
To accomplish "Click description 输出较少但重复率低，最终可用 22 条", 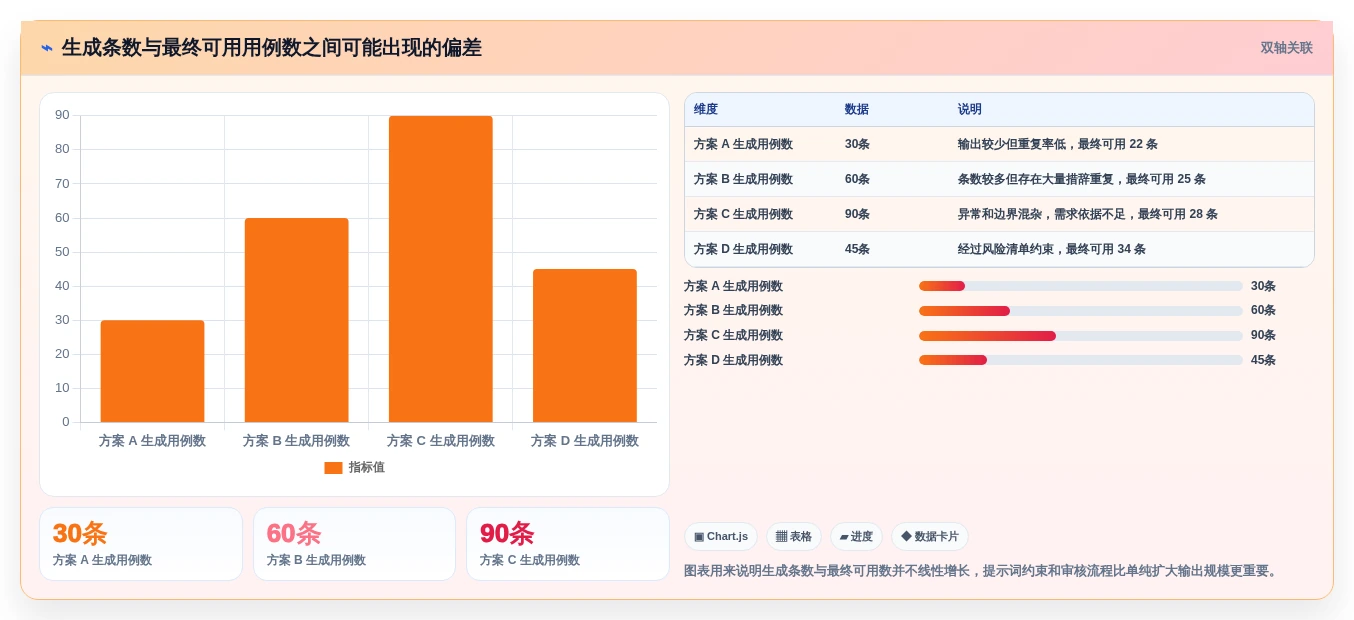I will [x=1058, y=144].
